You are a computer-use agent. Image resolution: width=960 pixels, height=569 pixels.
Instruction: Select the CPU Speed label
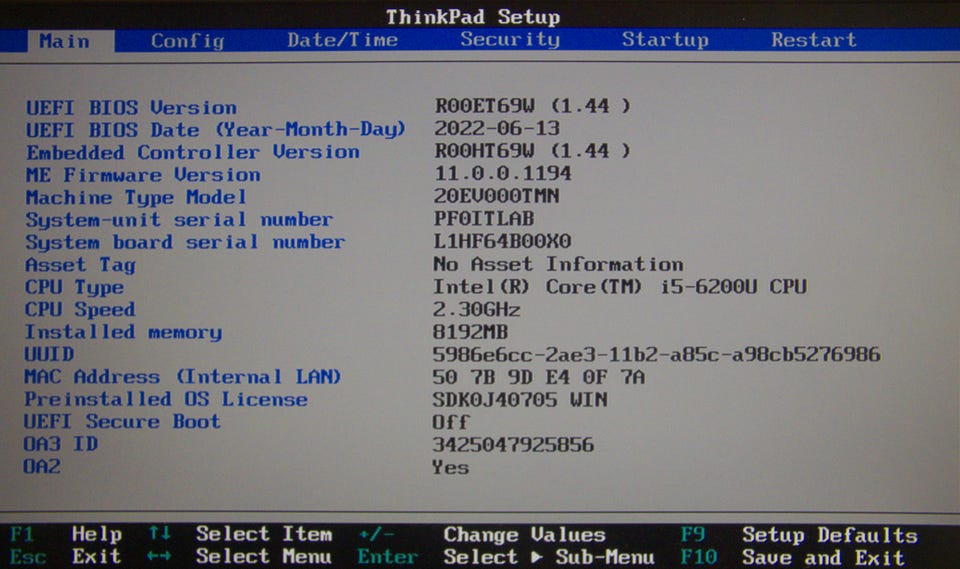pyautogui.click(x=80, y=309)
